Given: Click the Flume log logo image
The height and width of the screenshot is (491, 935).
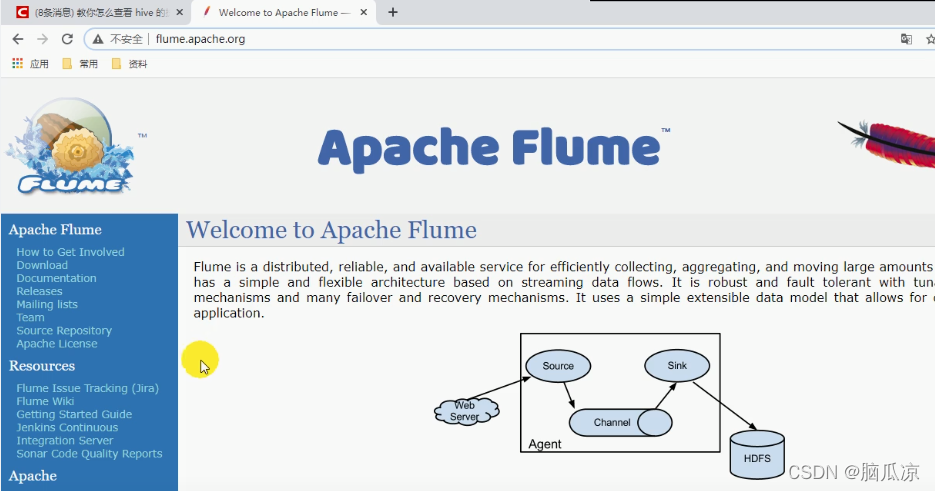Looking at the screenshot, I should coord(70,146).
